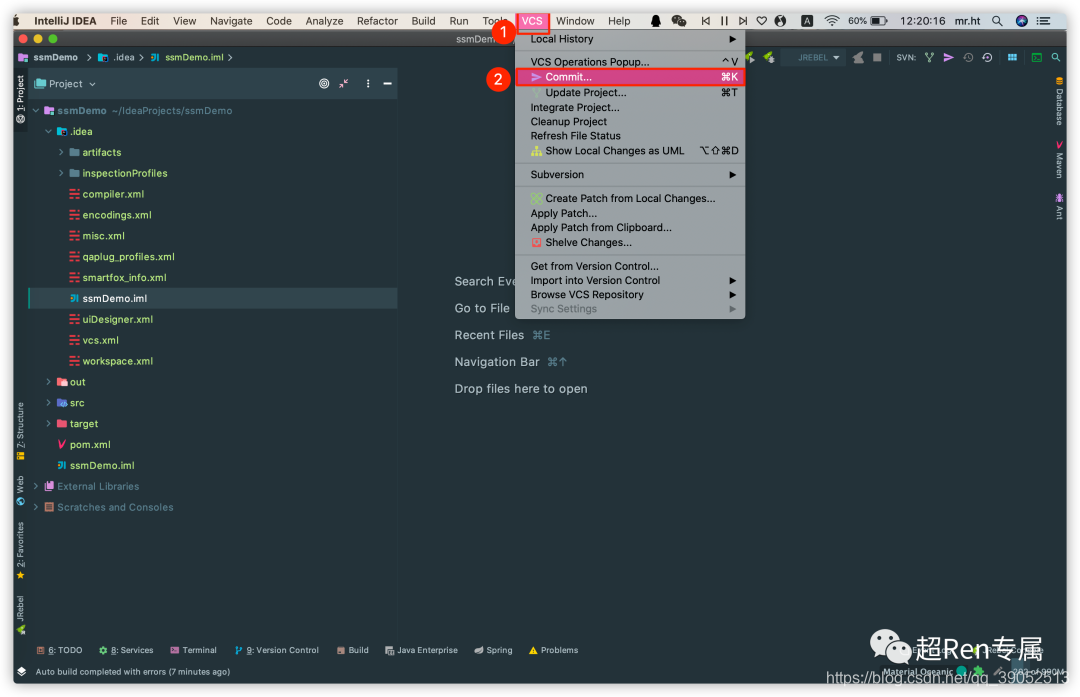Open Terminal tool window tab
The width and height of the screenshot is (1080, 697).
[x=194, y=650]
